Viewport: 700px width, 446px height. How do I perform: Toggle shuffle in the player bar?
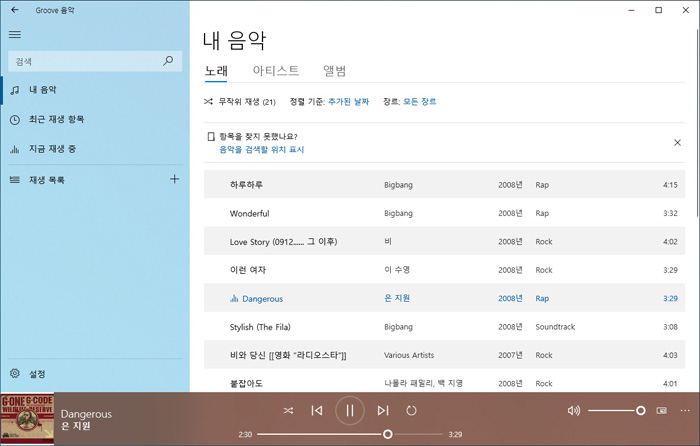288,410
